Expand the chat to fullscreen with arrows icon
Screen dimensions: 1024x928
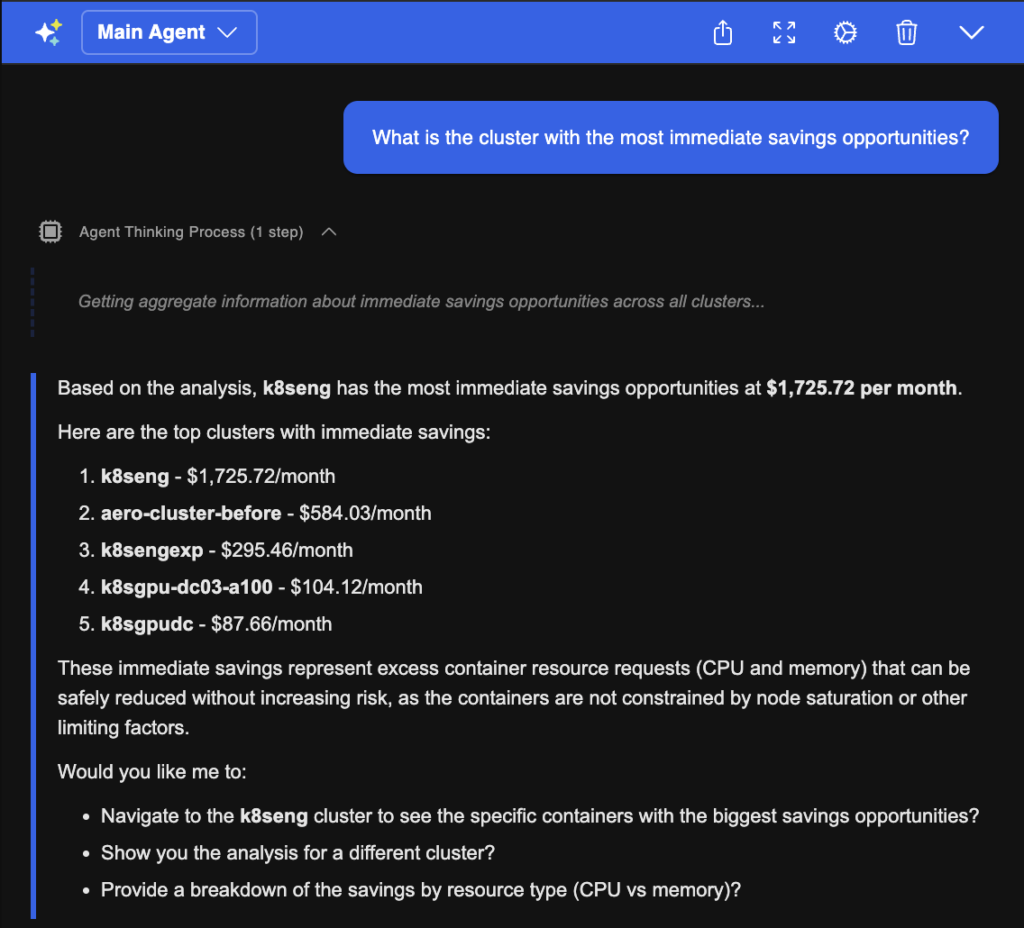click(784, 32)
